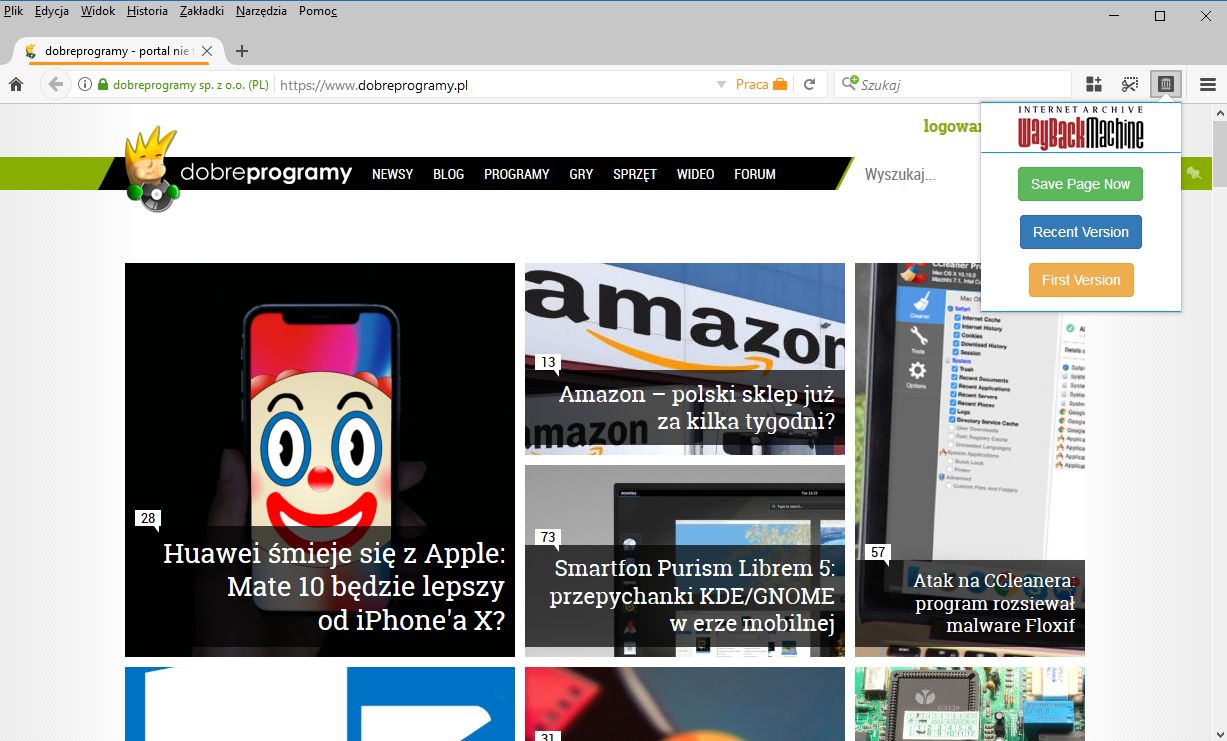This screenshot has width=1227, height=741.
Task: Open the URL history dropdown arrow
Action: coord(721,85)
